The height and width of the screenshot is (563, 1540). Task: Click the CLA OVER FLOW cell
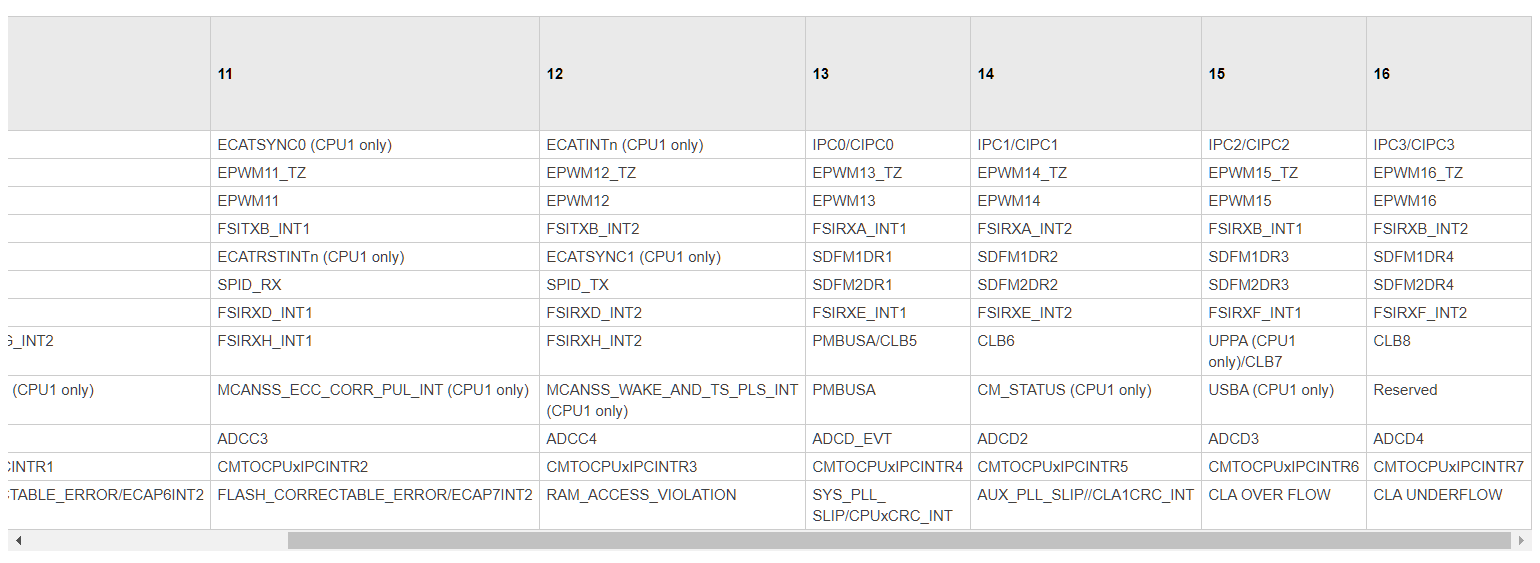pos(1284,505)
